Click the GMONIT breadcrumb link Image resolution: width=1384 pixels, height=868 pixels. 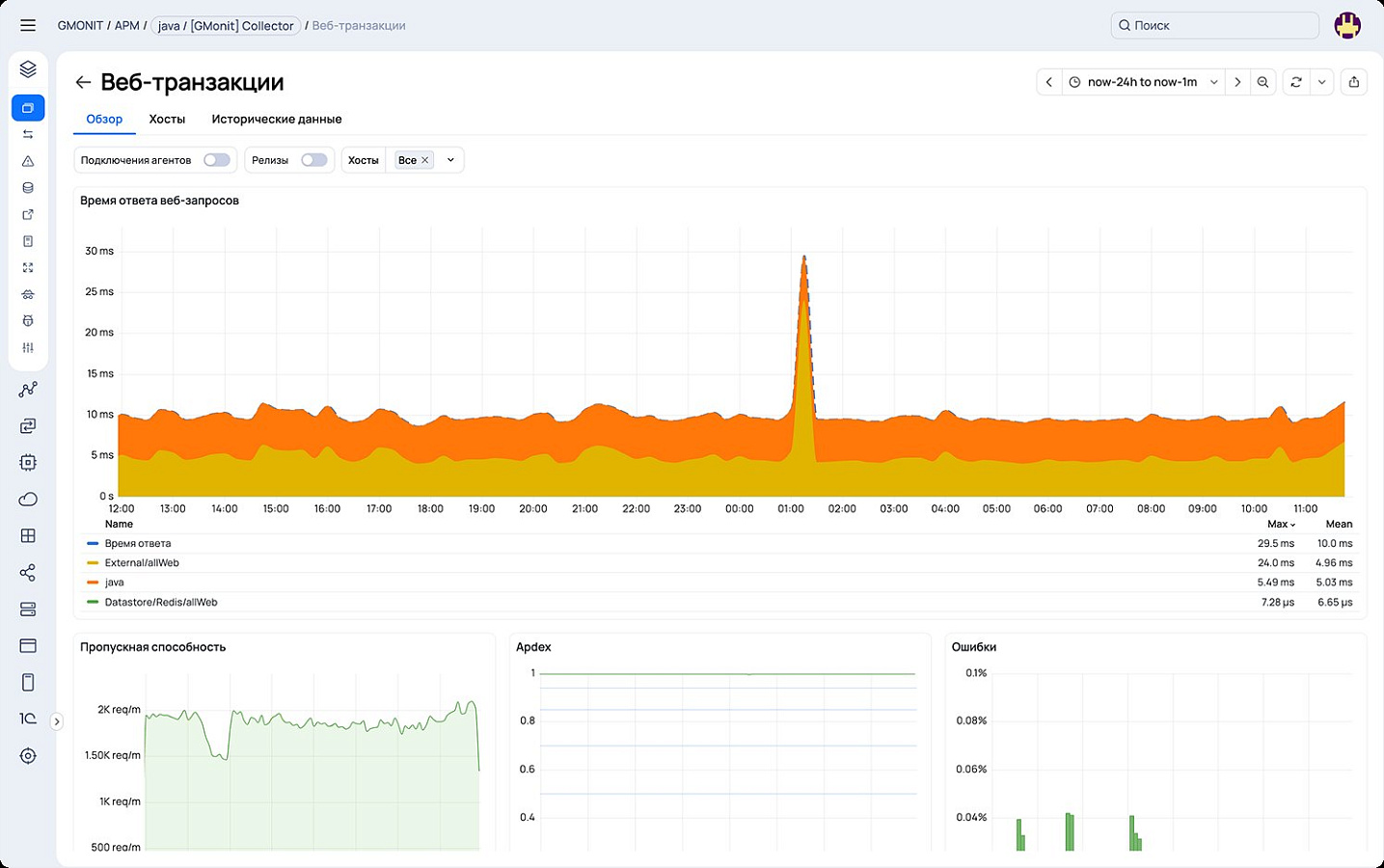pyautogui.click(x=80, y=26)
